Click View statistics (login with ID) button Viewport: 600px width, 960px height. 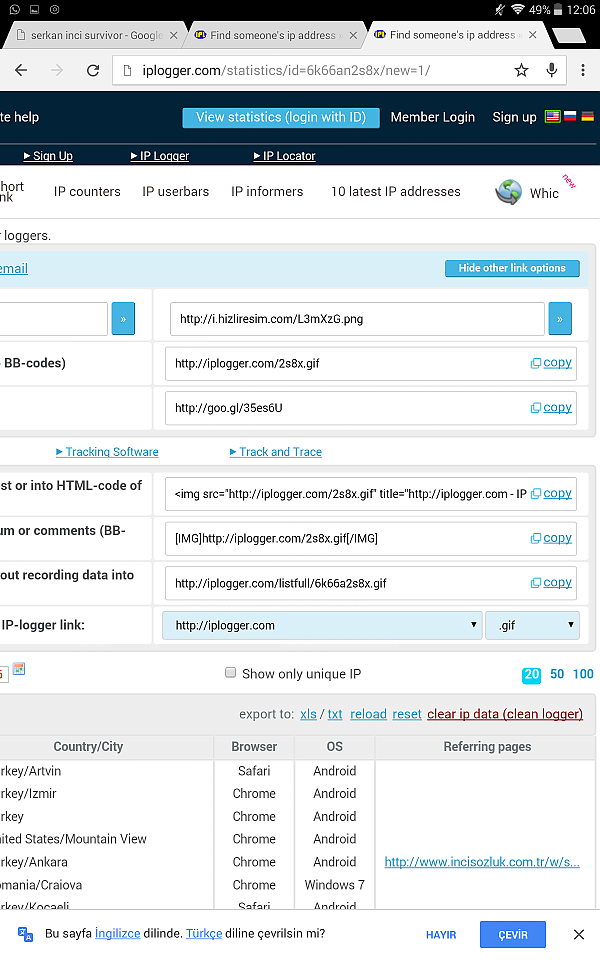pyautogui.click(x=281, y=118)
